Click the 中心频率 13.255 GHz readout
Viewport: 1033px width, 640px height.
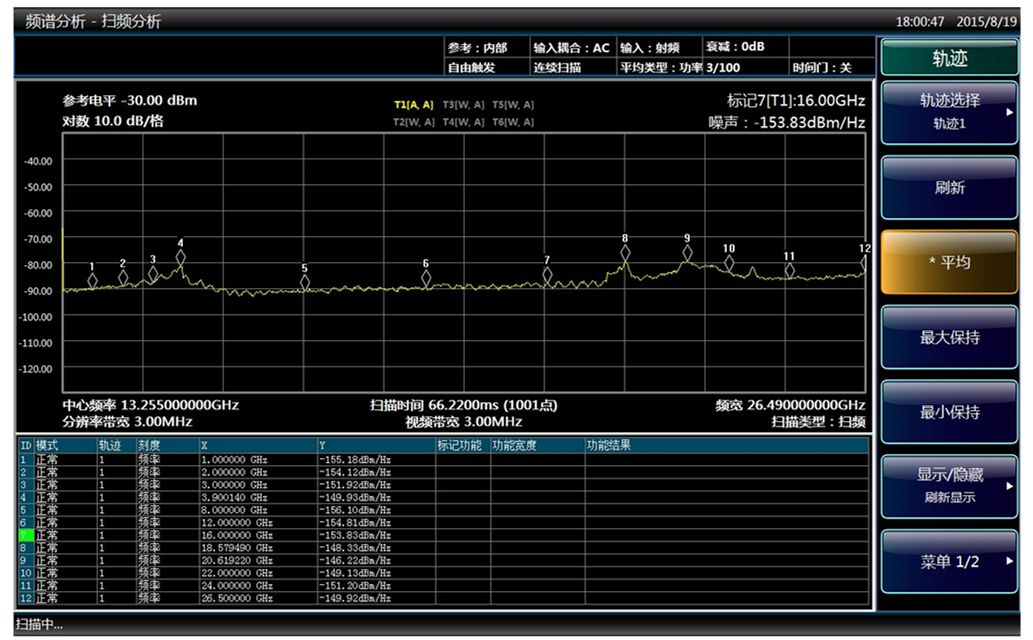[150, 405]
